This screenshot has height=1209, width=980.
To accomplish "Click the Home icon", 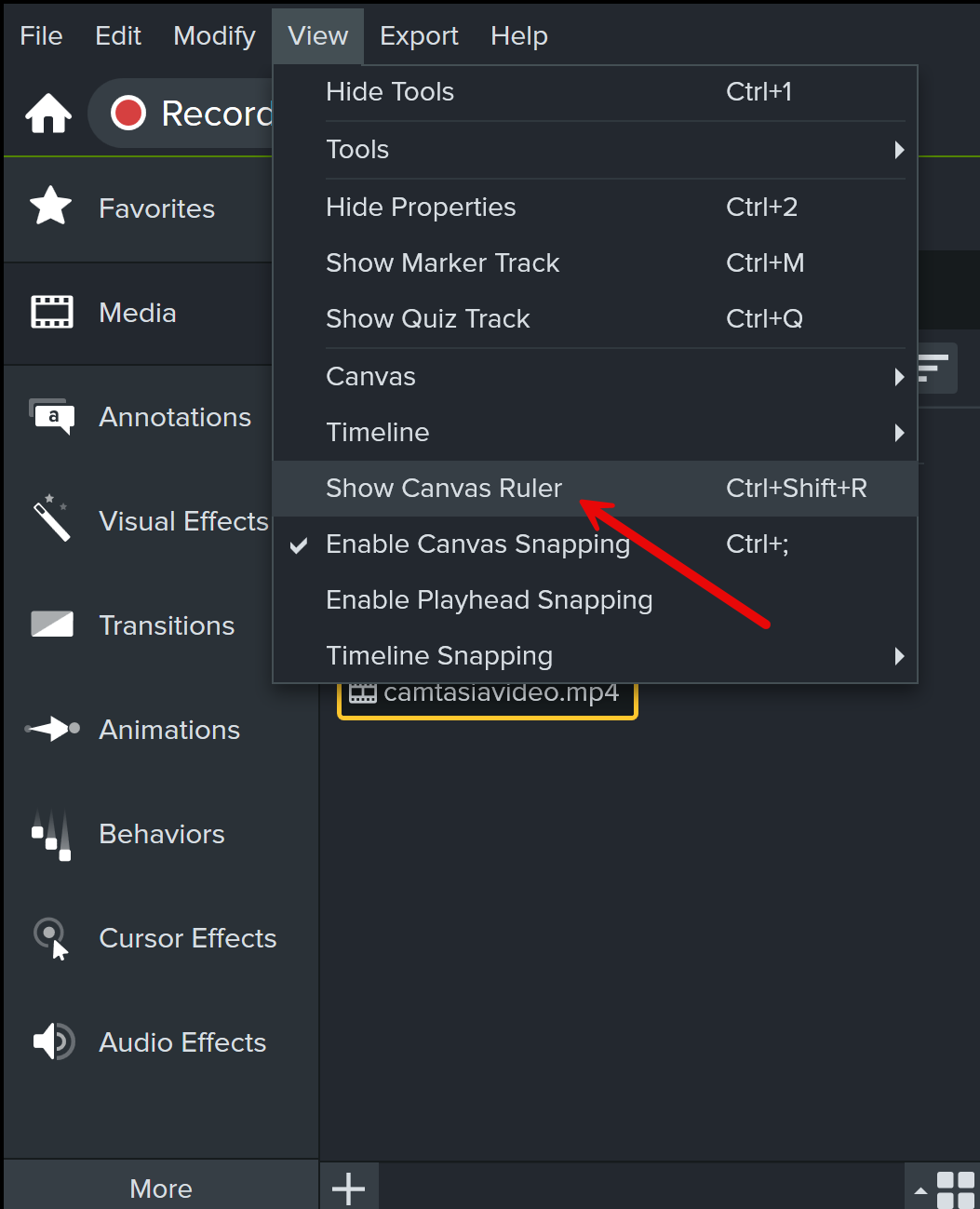I will pyautogui.click(x=48, y=114).
